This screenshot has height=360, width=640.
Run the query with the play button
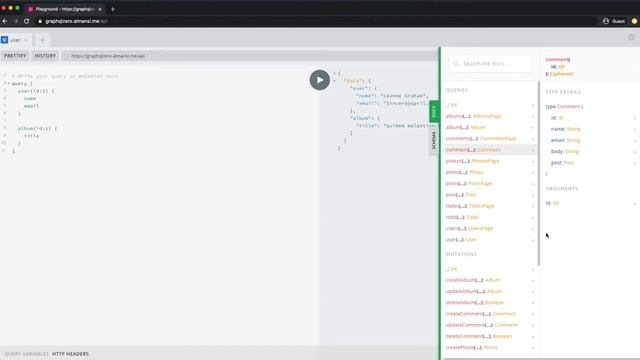[320, 80]
